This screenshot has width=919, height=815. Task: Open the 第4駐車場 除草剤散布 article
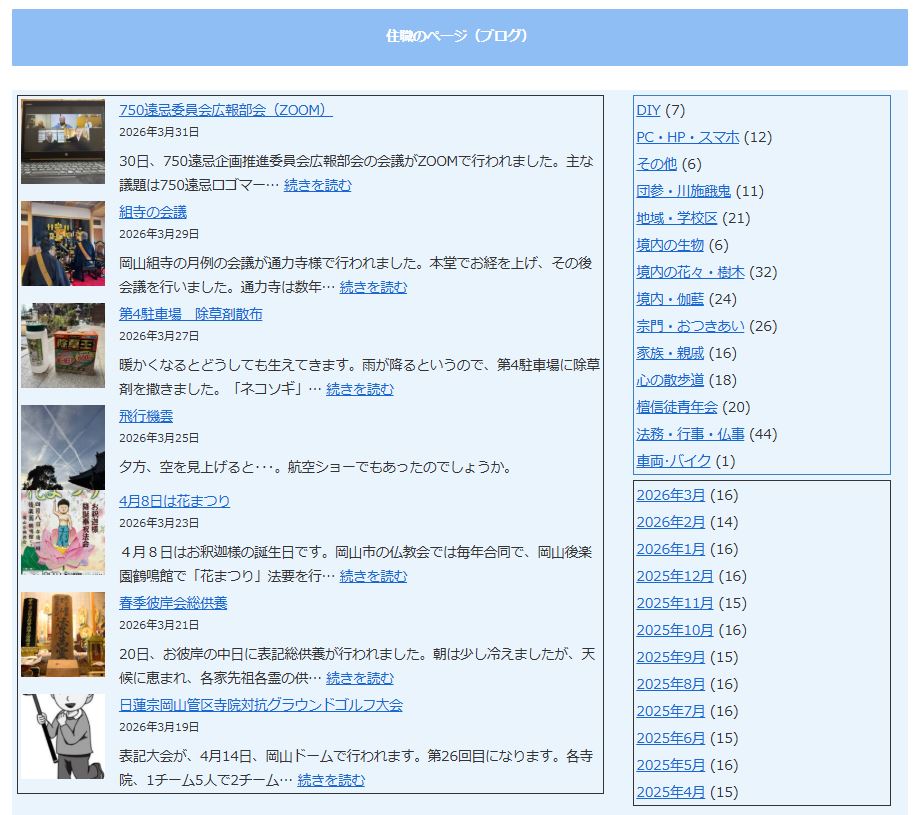click(x=190, y=314)
